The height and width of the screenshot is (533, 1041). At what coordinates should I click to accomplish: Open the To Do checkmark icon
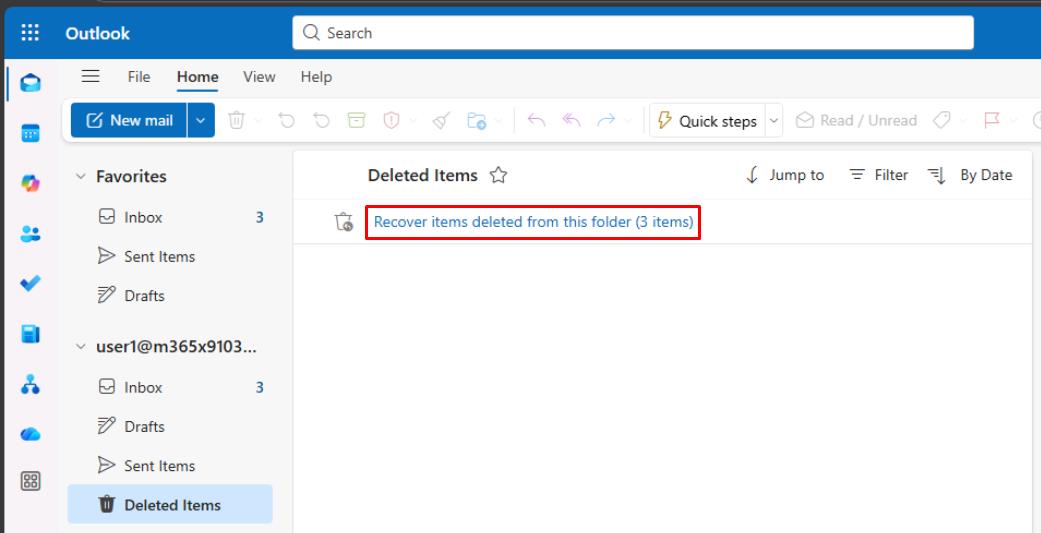click(x=30, y=283)
